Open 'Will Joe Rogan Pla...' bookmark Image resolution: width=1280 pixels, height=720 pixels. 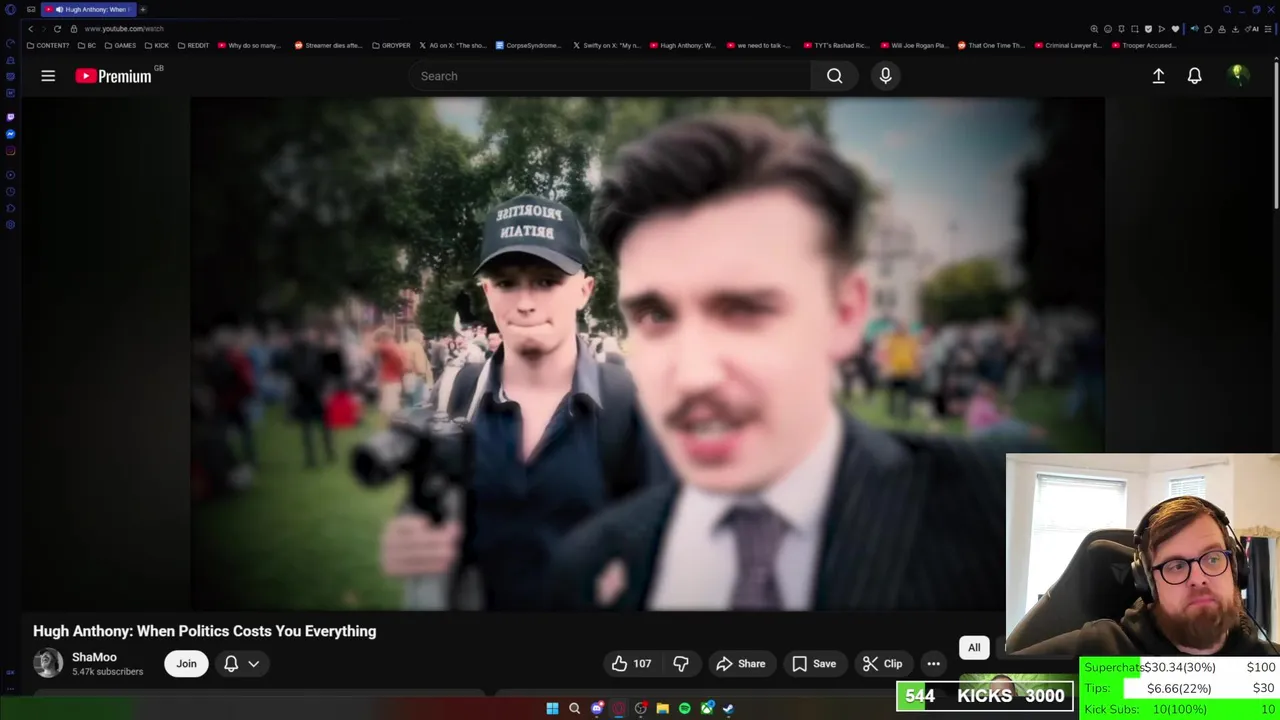(x=914, y=45)
